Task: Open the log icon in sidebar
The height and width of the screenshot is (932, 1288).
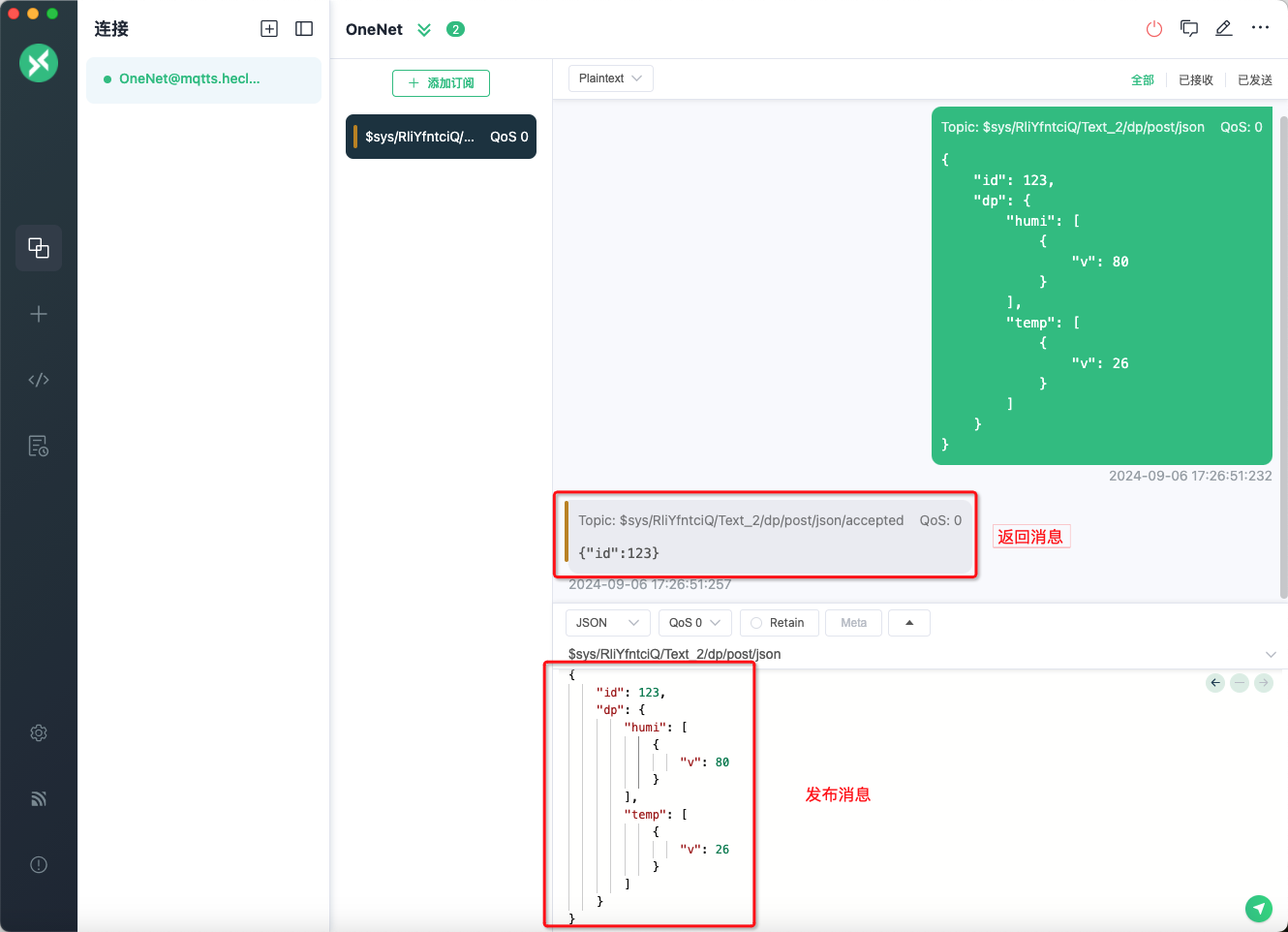Action: coord(39,446)
